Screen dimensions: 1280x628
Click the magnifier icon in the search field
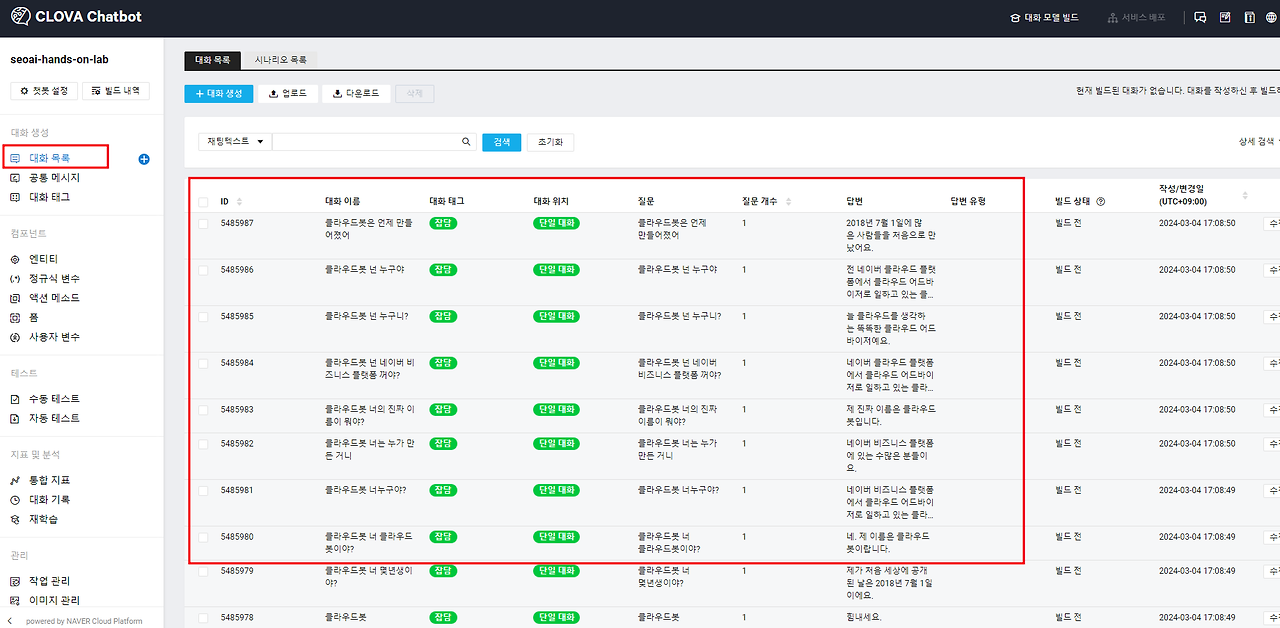pos(466,142)
